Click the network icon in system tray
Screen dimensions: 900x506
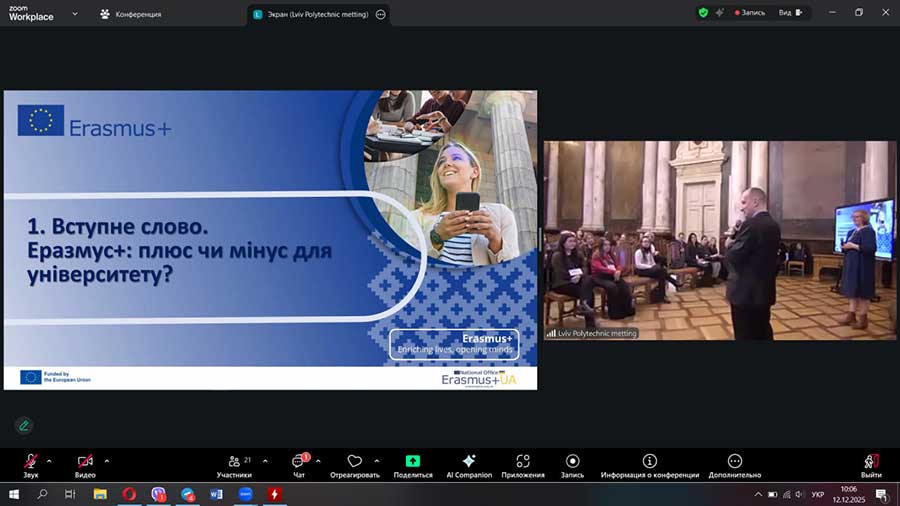[x=786, y=495]
